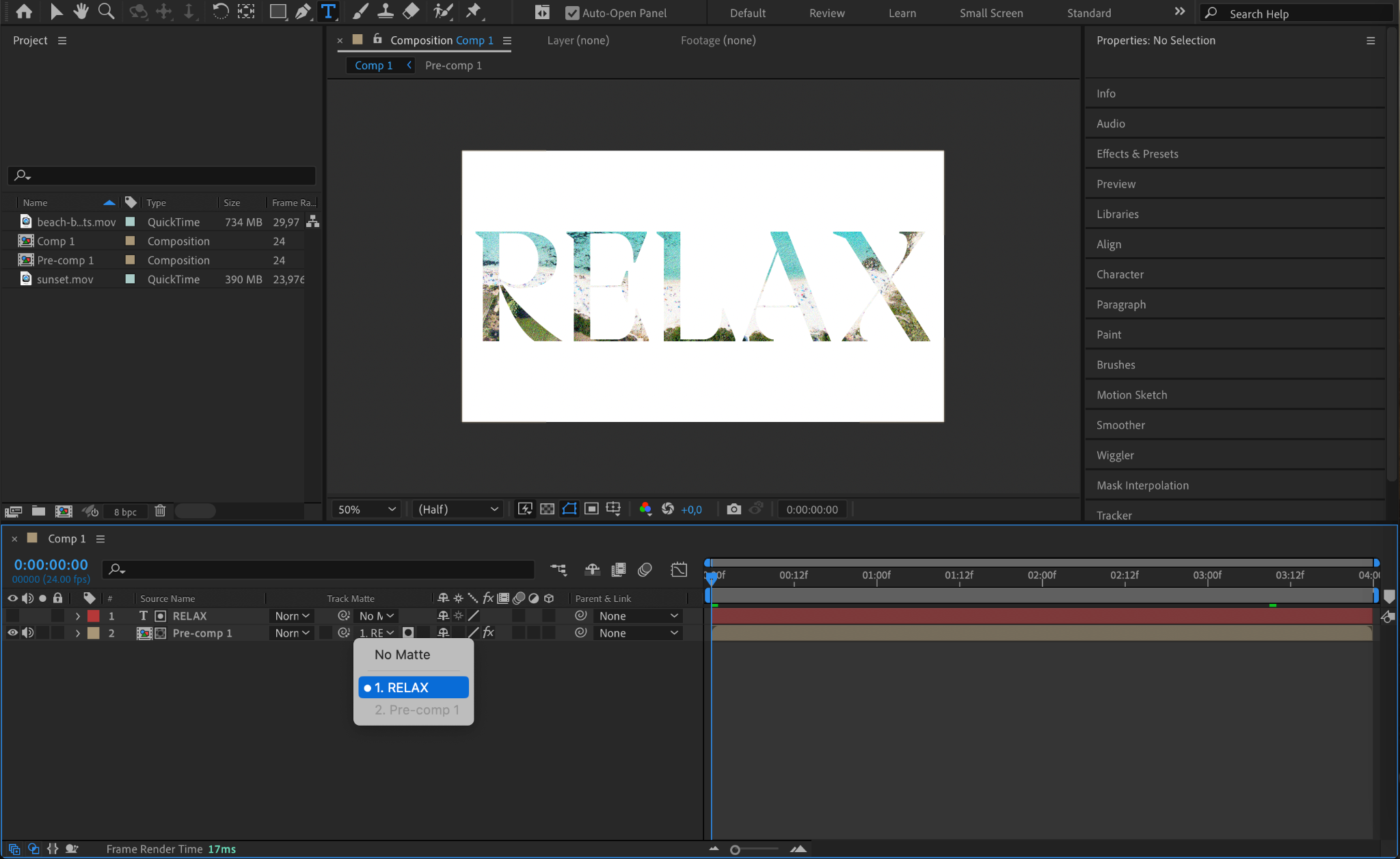The width and height of the screenshot is (1400, 859).
Task: Click the timeline zoom slider handle
Action: [x=735, y=849]
